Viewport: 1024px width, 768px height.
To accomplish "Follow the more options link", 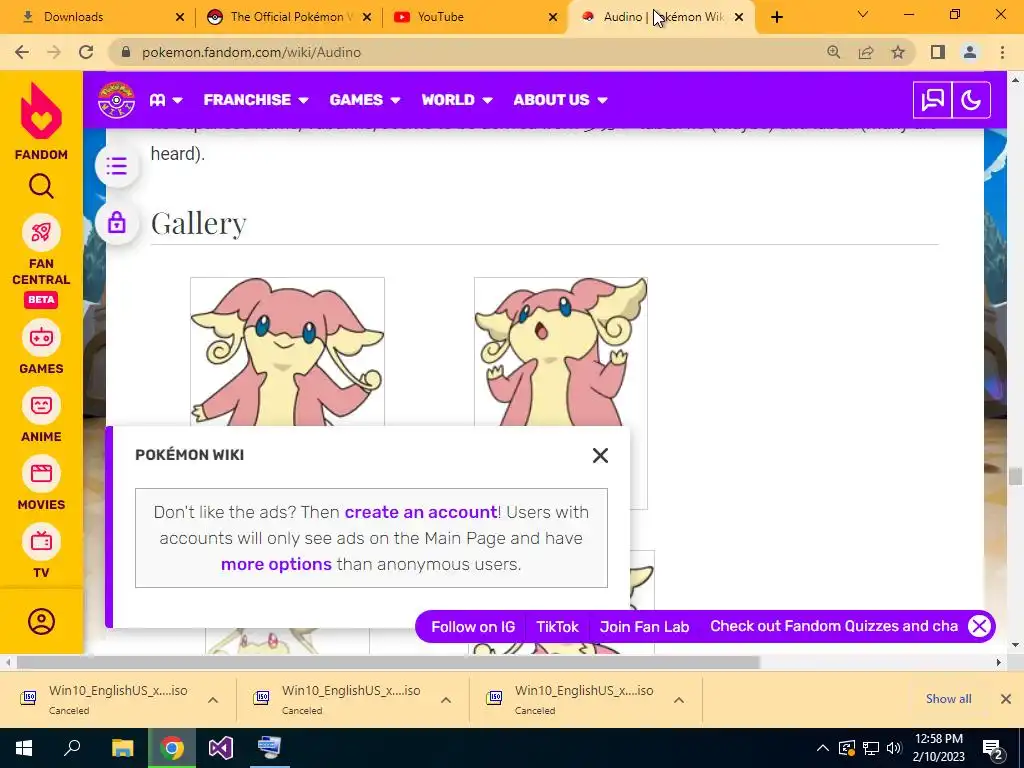I will (x=276, y=564).
